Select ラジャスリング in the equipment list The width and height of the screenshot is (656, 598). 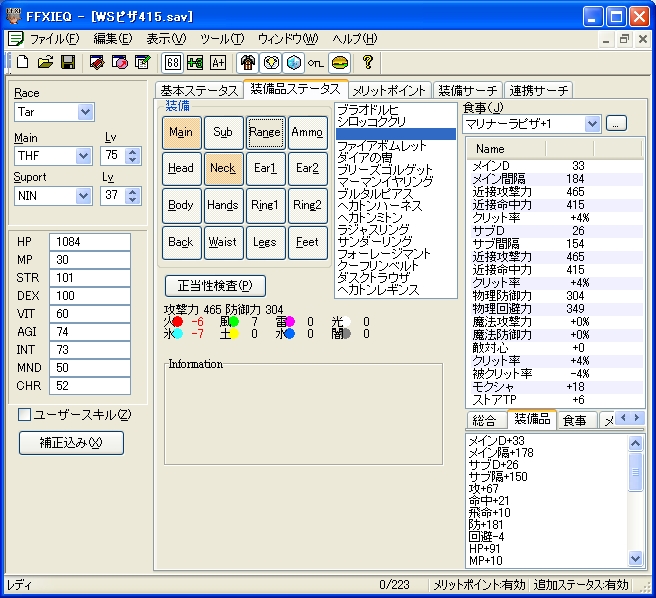click(x=395, y=230)
